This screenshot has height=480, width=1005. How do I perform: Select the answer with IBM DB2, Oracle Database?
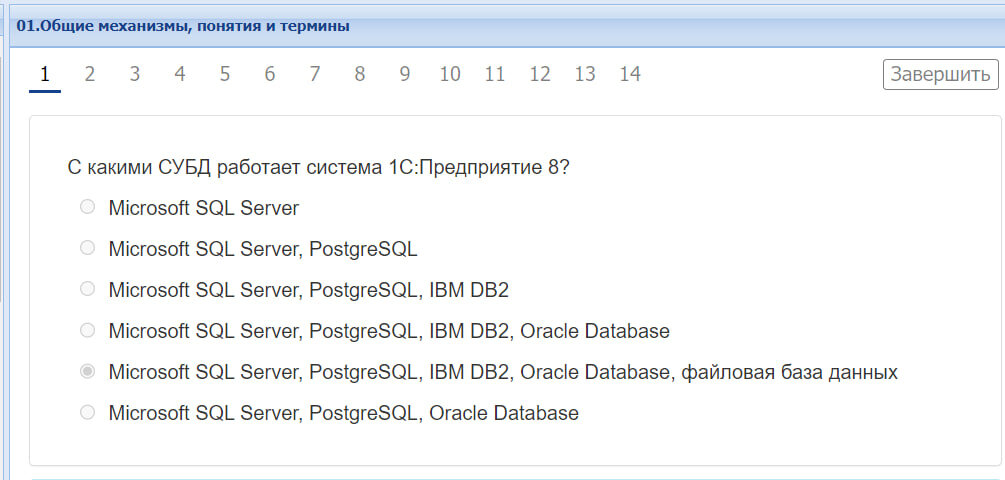pos(87,331)
